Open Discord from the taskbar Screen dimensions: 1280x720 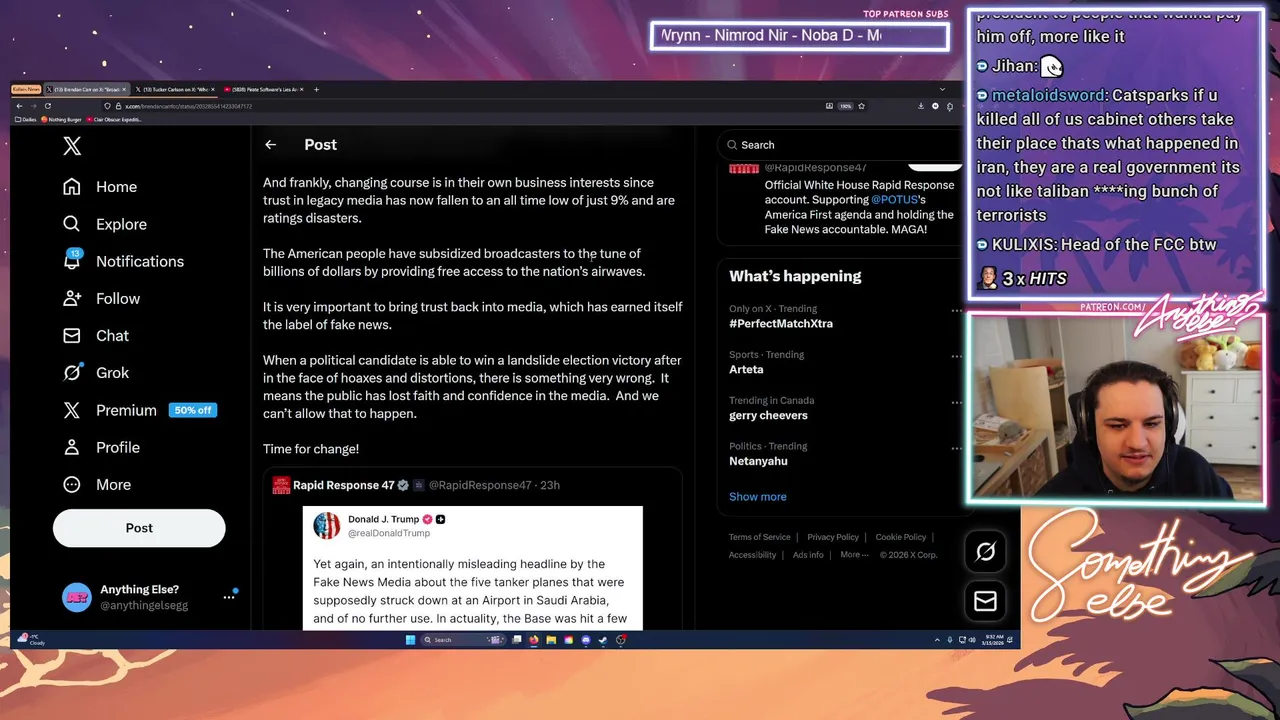586,640
